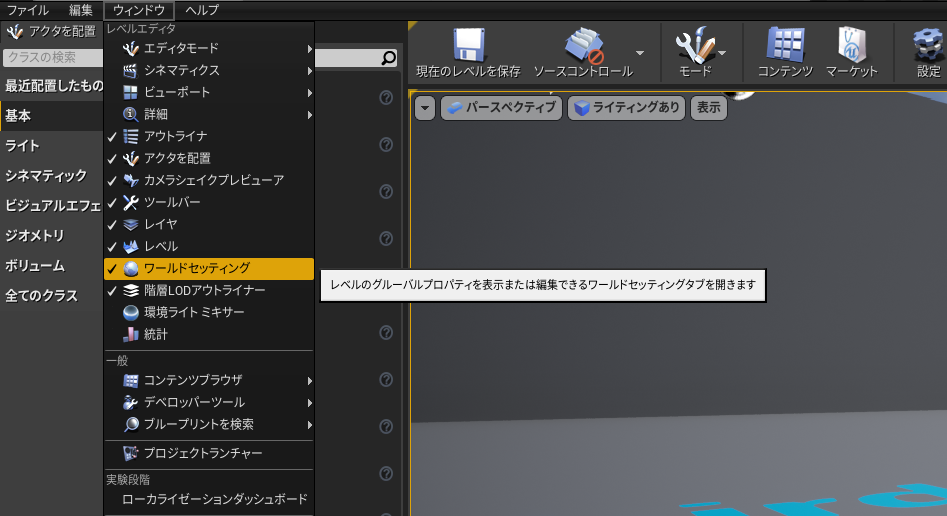947x516 pixels.
Task: Expand Editor Modes submenu arrow
Action: pyautogui.click(x=309, y=49)
